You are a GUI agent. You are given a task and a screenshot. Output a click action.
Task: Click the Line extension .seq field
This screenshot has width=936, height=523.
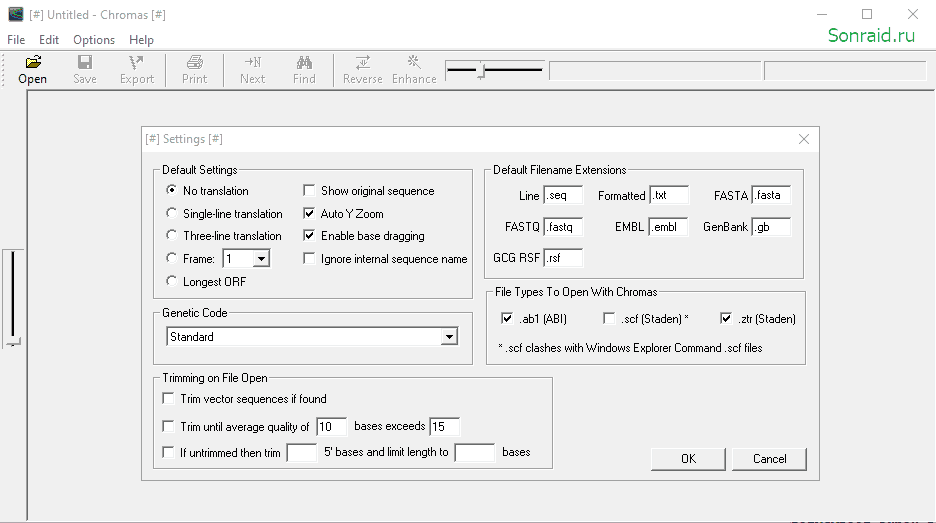pyautogui.click(x=563, y=195)
